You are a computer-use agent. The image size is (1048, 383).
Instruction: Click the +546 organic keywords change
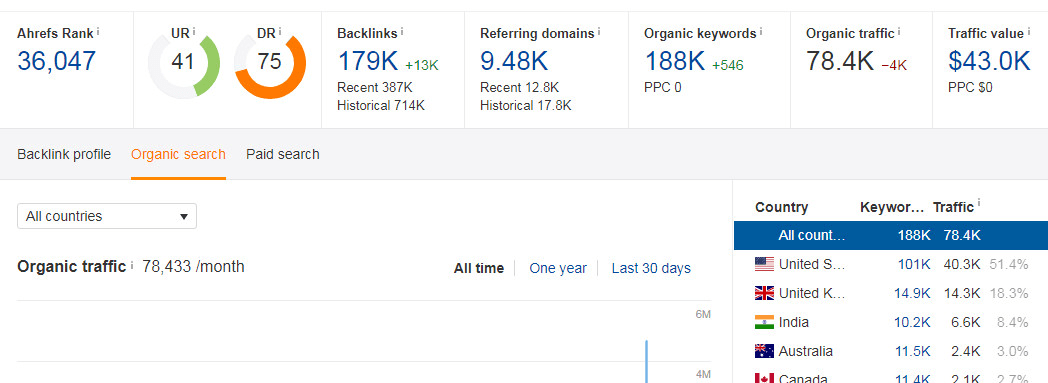click(x=728, y=66)
